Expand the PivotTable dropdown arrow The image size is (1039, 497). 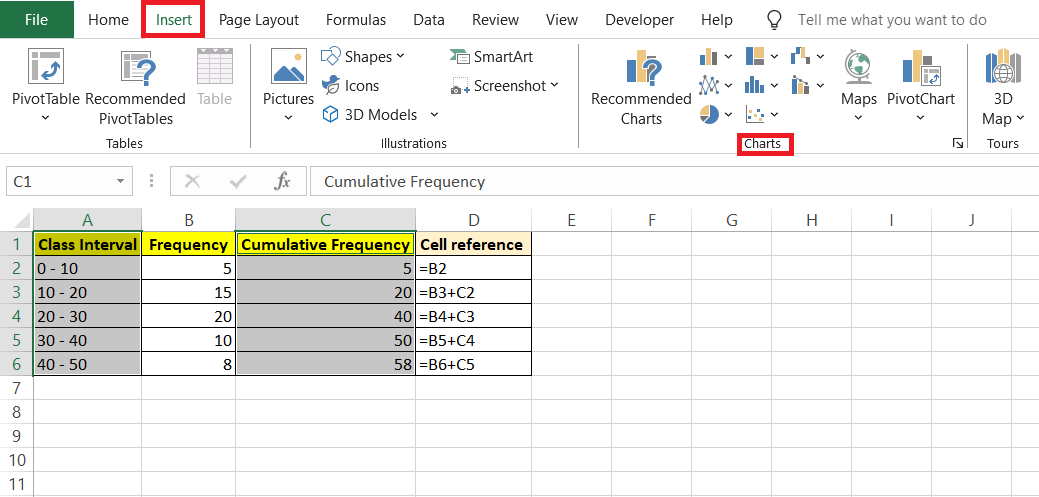pyautogui.click(x=46, y=118)
